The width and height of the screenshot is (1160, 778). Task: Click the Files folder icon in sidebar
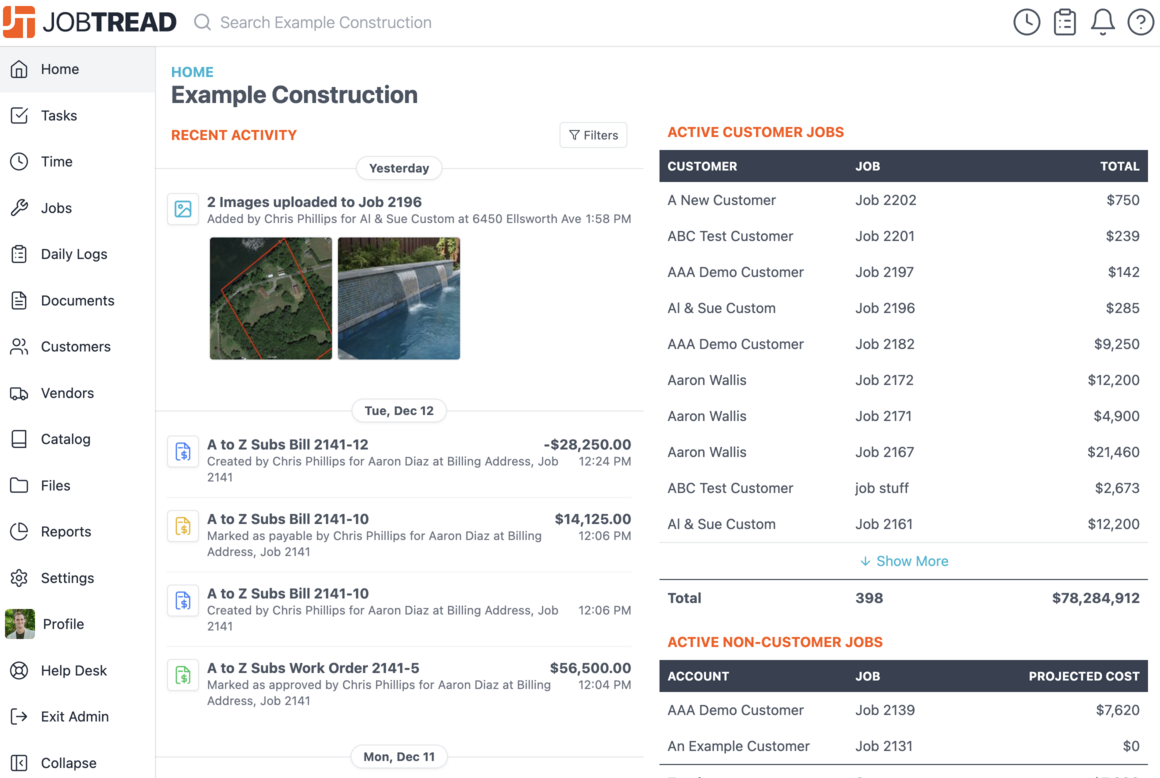click(19, 485)
